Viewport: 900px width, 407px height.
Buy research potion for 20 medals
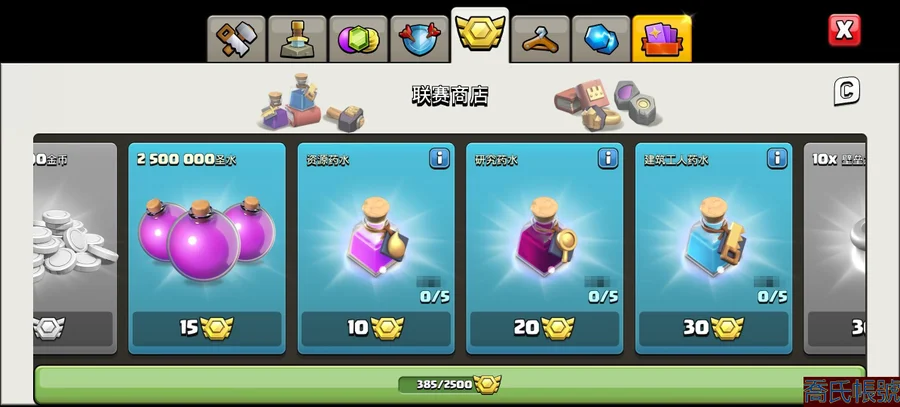pyautogui.click(x=545, y=328)
